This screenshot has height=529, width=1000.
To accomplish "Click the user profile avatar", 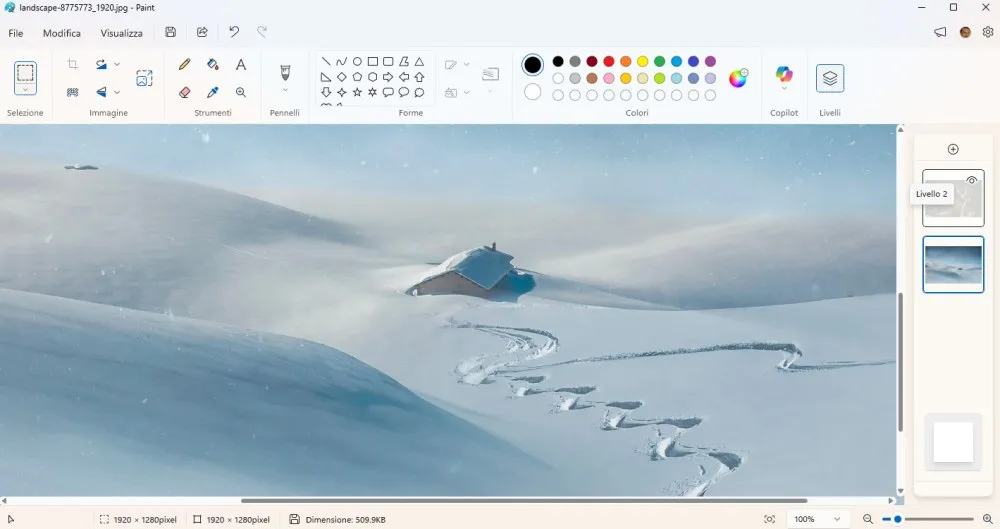I will [x=965, y=32].
